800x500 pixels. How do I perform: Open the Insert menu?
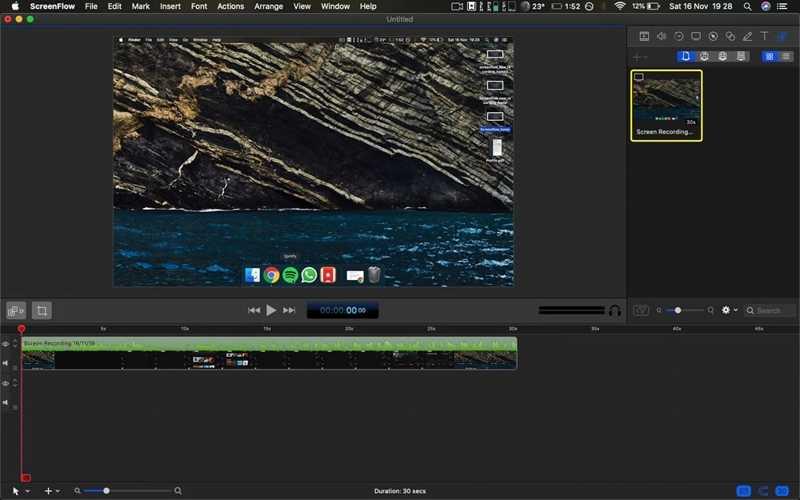[170, 6]
